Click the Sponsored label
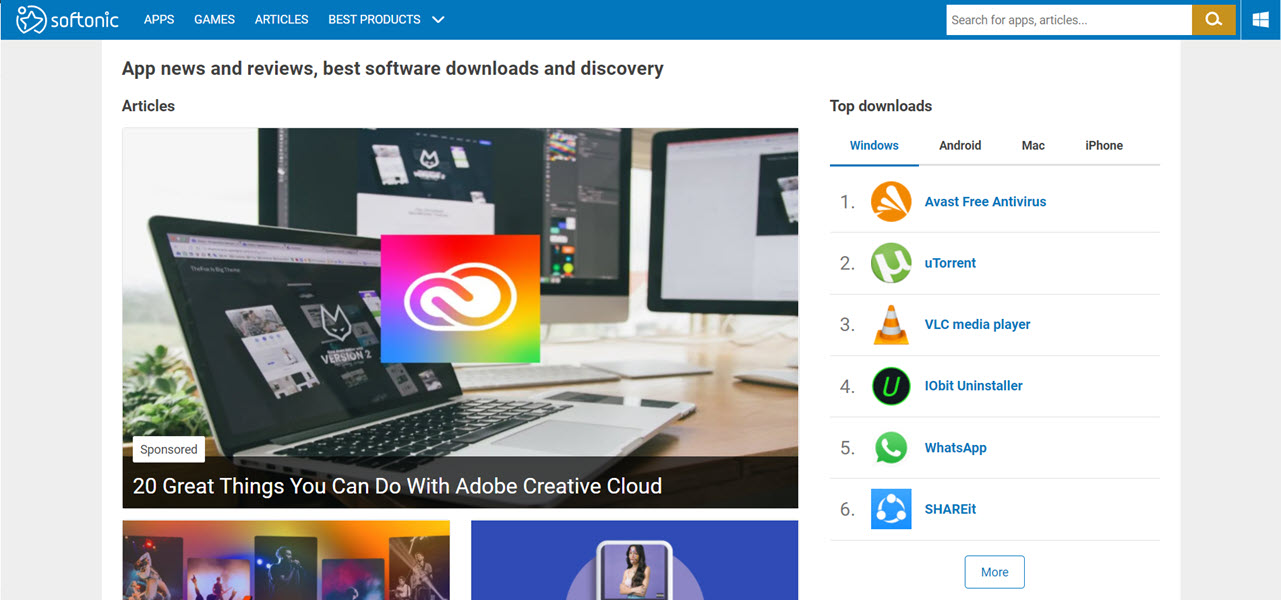 (168, 450)
